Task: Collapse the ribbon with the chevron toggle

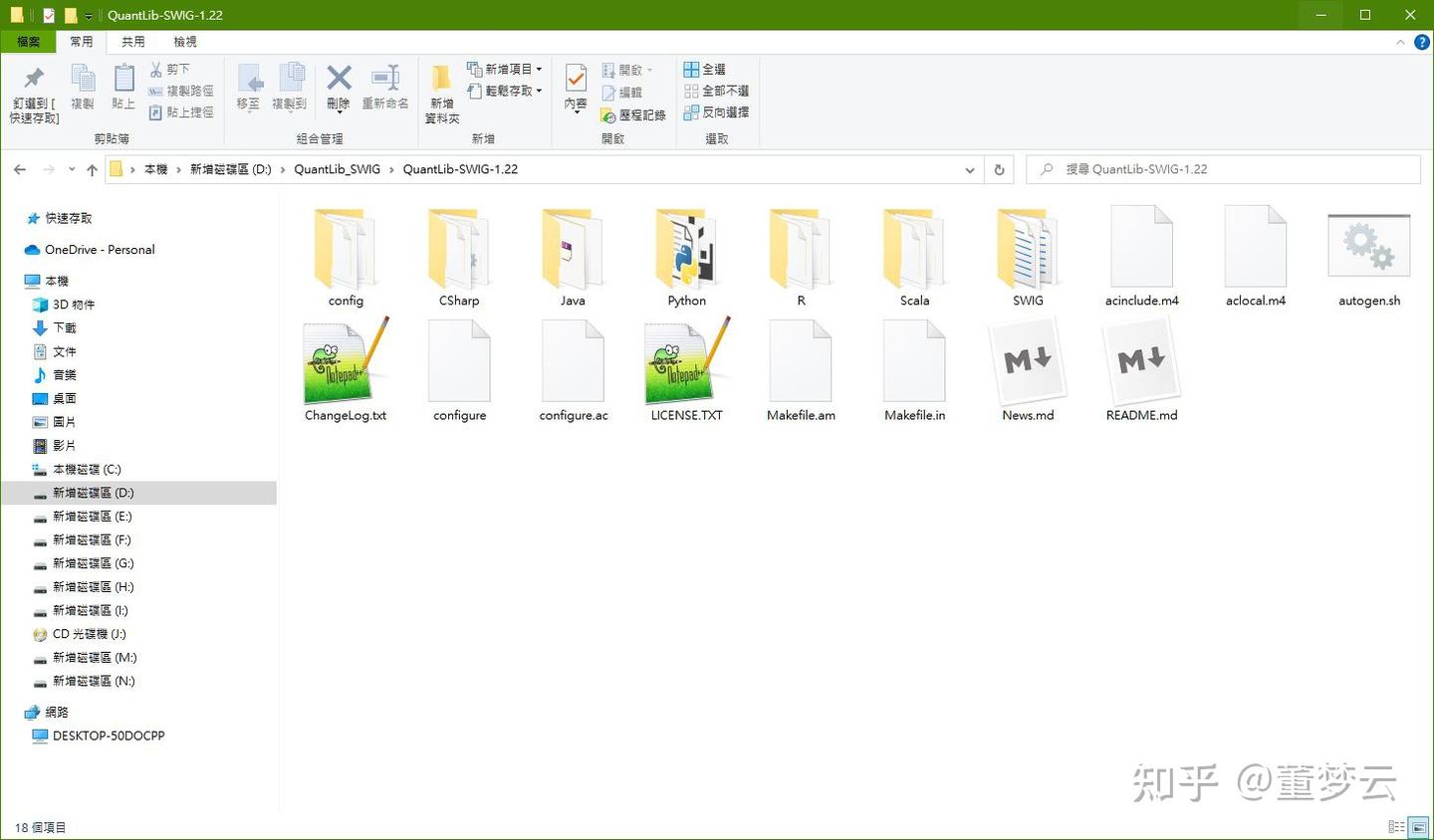Action: (1400, 42)
